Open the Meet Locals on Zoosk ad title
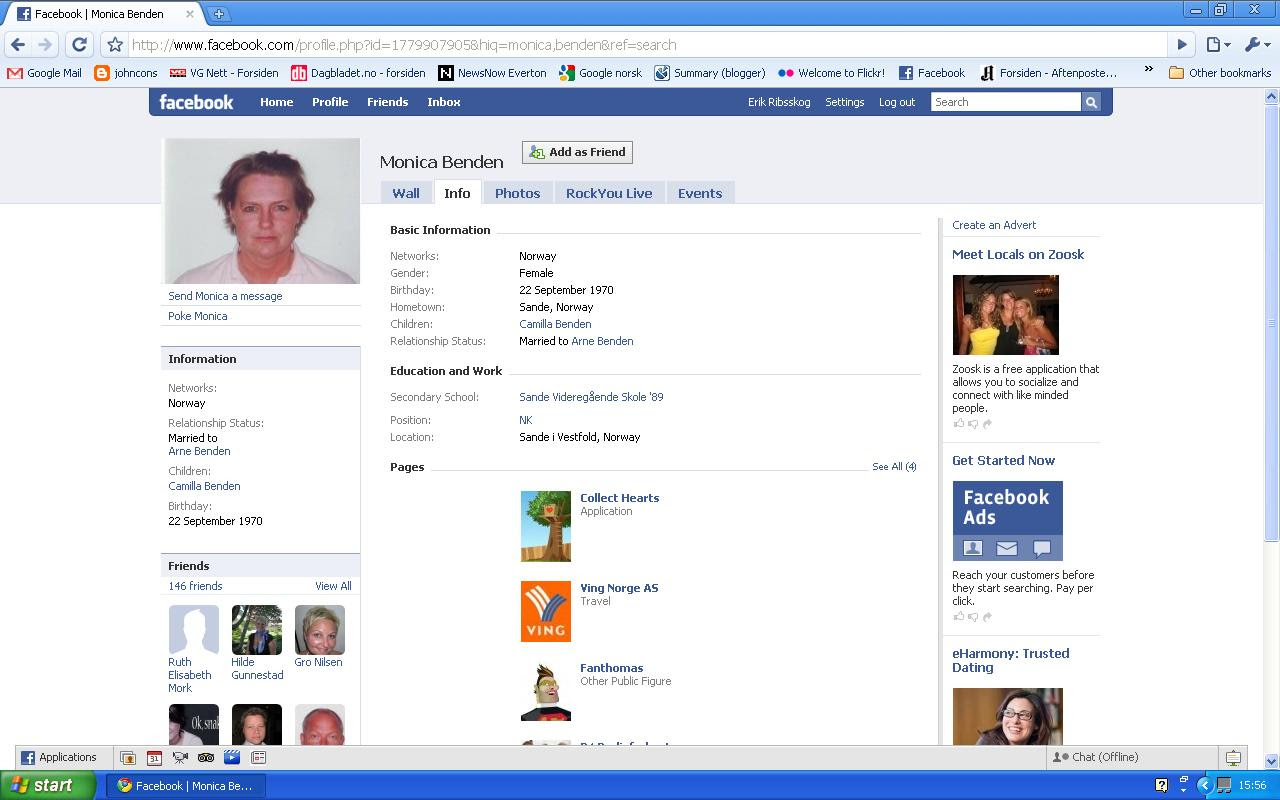This screenshot has width=1280, height=800. coord(1018,254)
